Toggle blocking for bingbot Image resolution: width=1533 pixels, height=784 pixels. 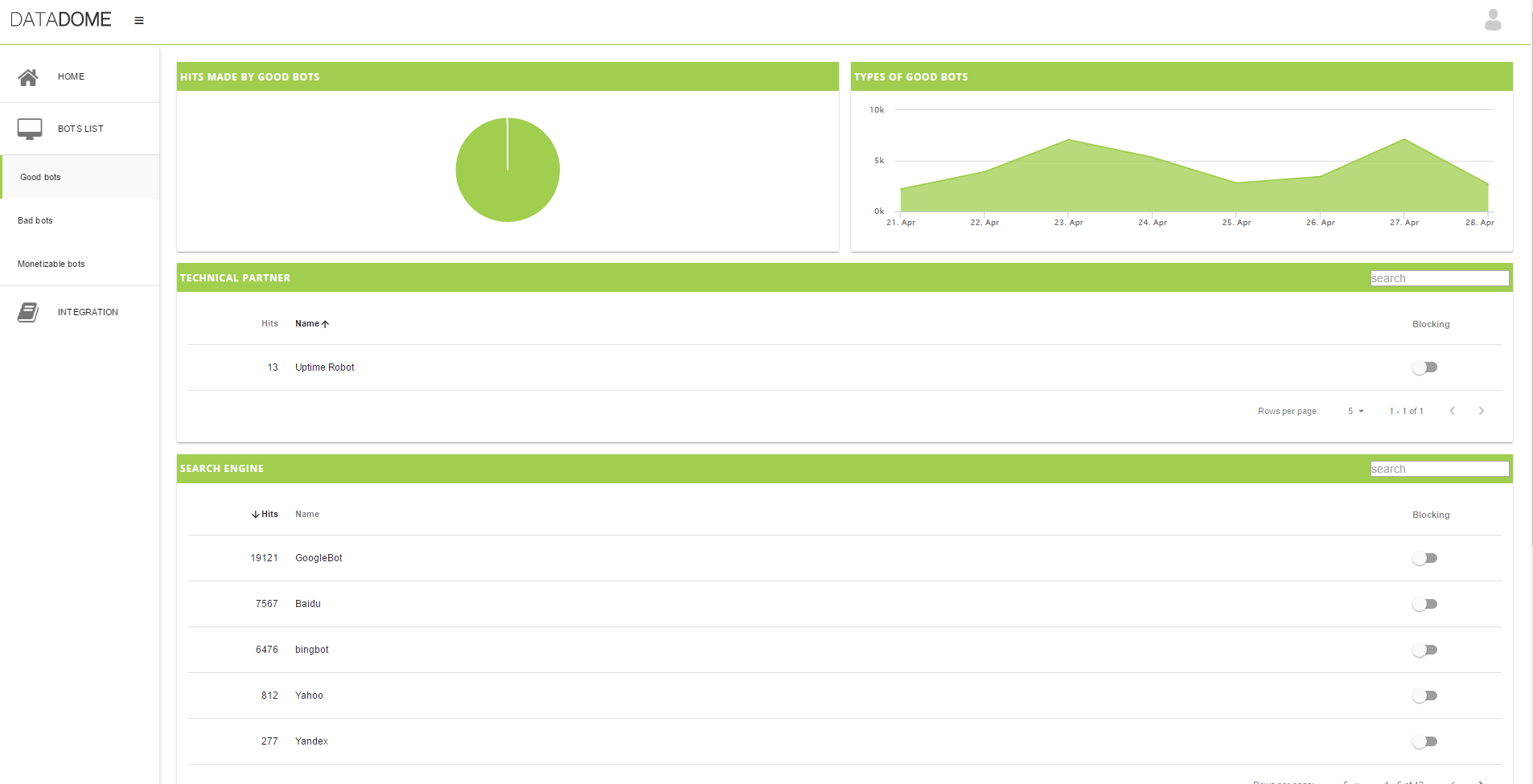point(1424,650)
